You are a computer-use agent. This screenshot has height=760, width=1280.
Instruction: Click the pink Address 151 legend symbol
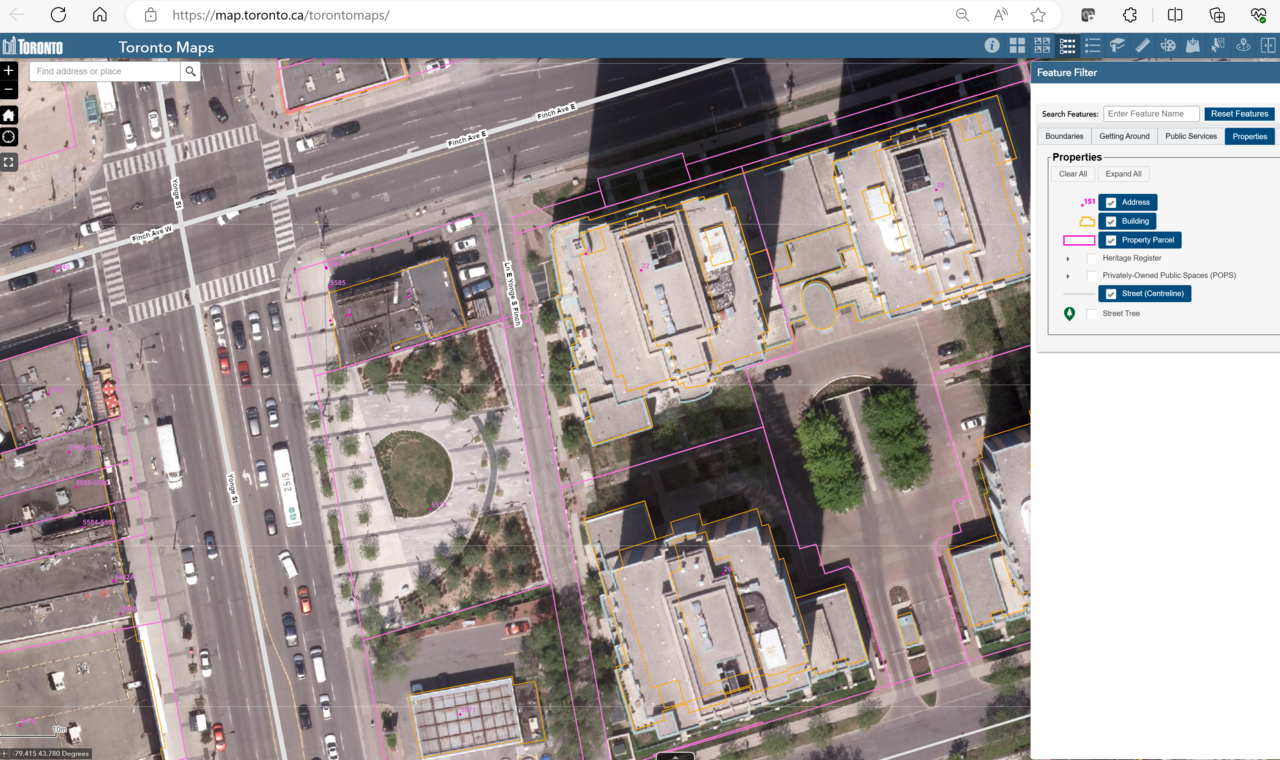tap(1089, 202)
